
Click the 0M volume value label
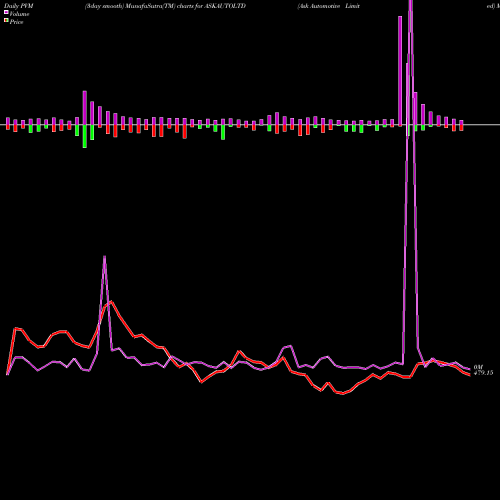coord(478,367)
